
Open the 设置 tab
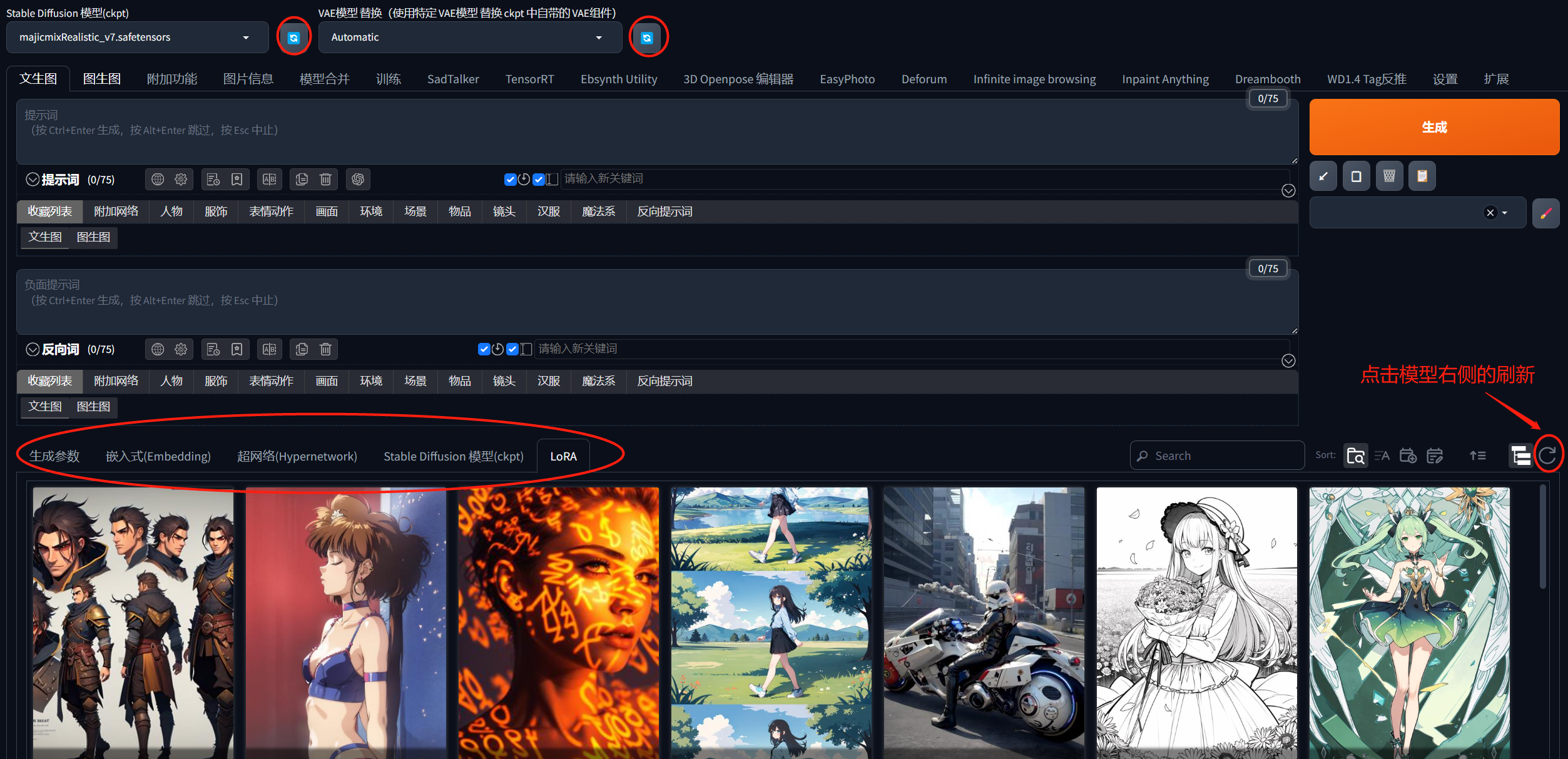(x=1445, y=79)
